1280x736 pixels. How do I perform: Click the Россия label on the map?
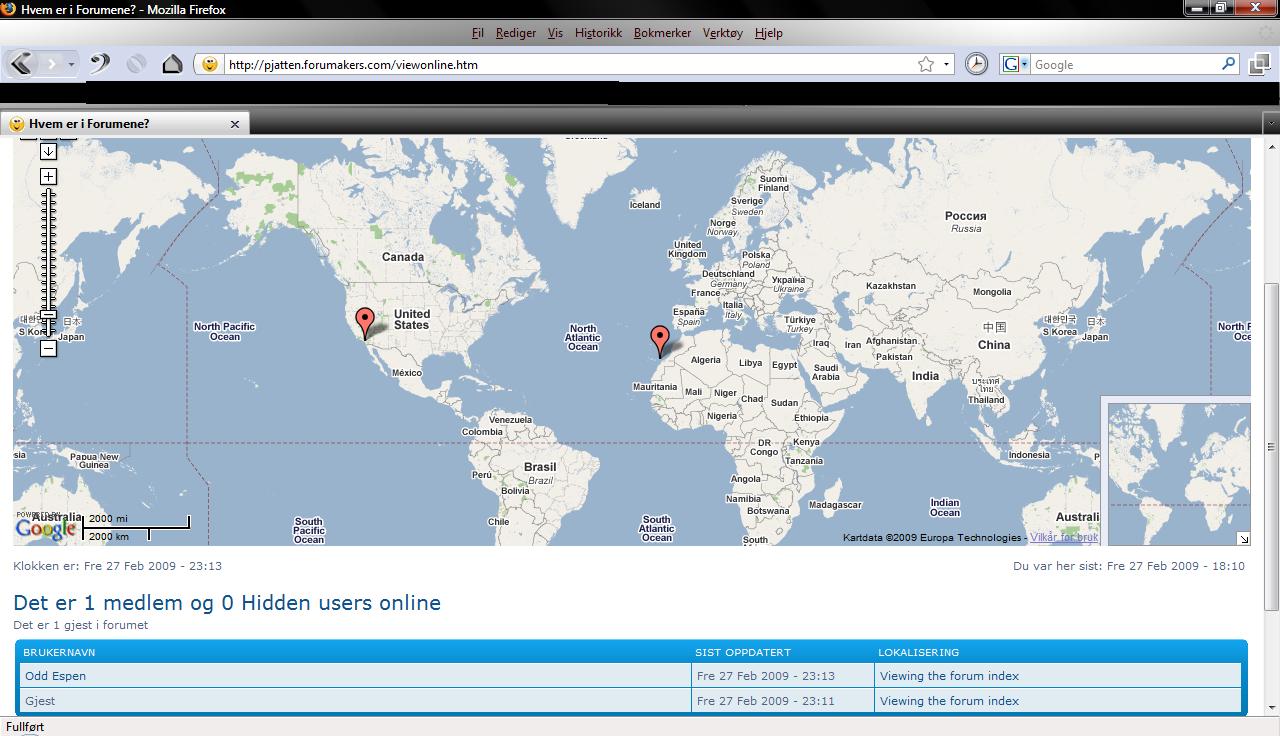(966, 216)
